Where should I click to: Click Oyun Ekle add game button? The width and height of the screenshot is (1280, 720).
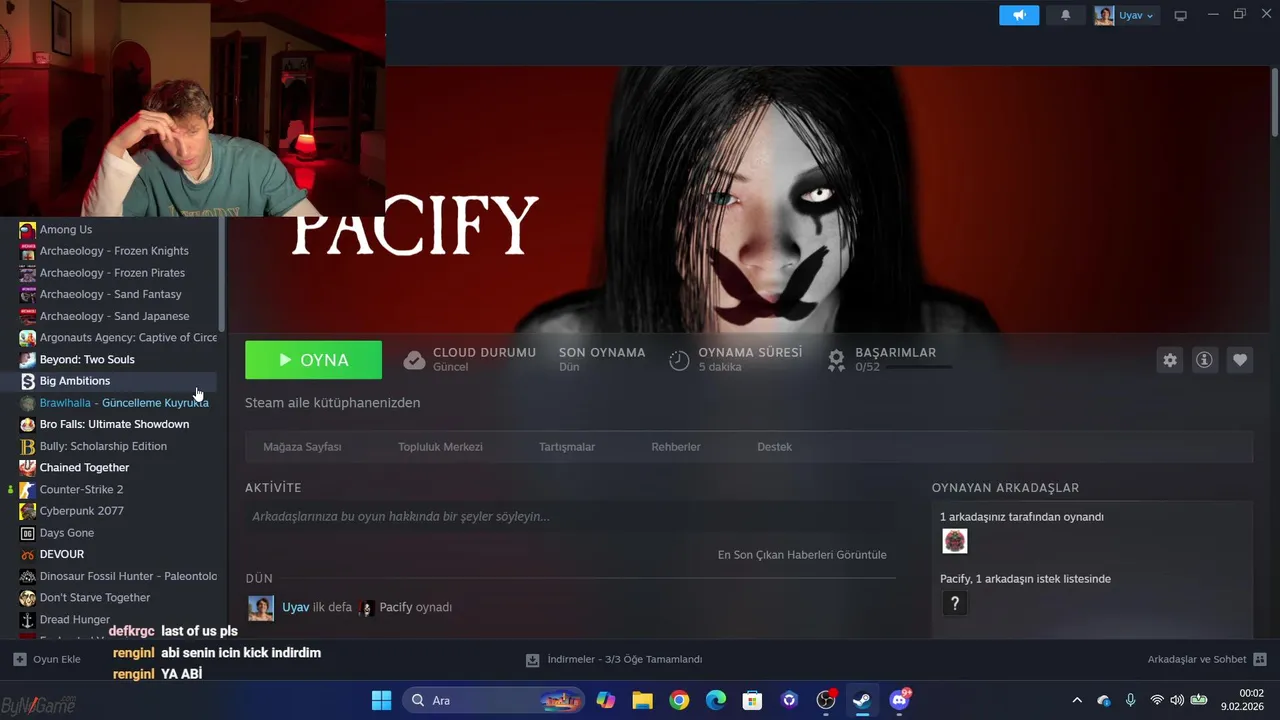(x=47, y=659)
